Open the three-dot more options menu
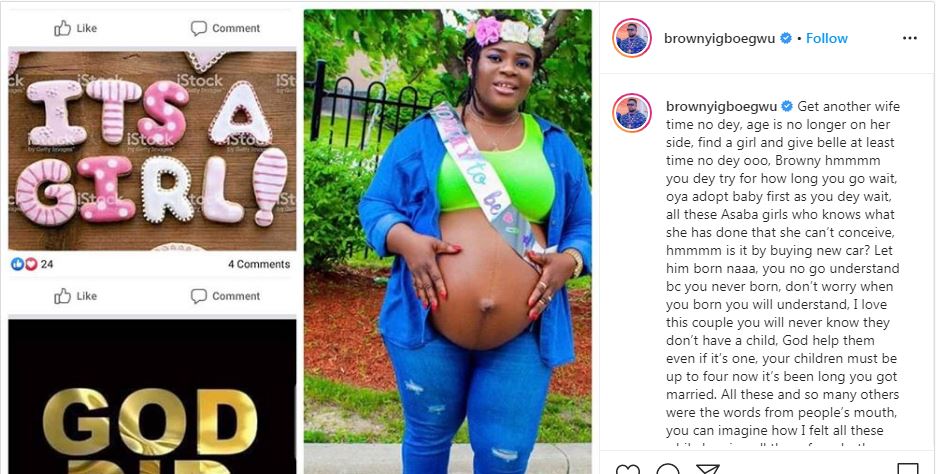 click(x=910, y=38)
